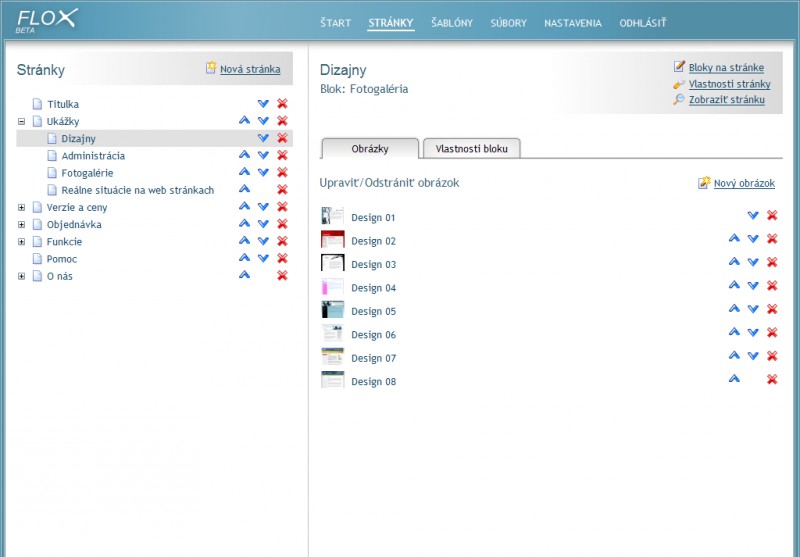Image resolution: width=800 pixels, height=557 pixels.
Task: Select the Pomoc page
Action: click(x=62, y=259)
